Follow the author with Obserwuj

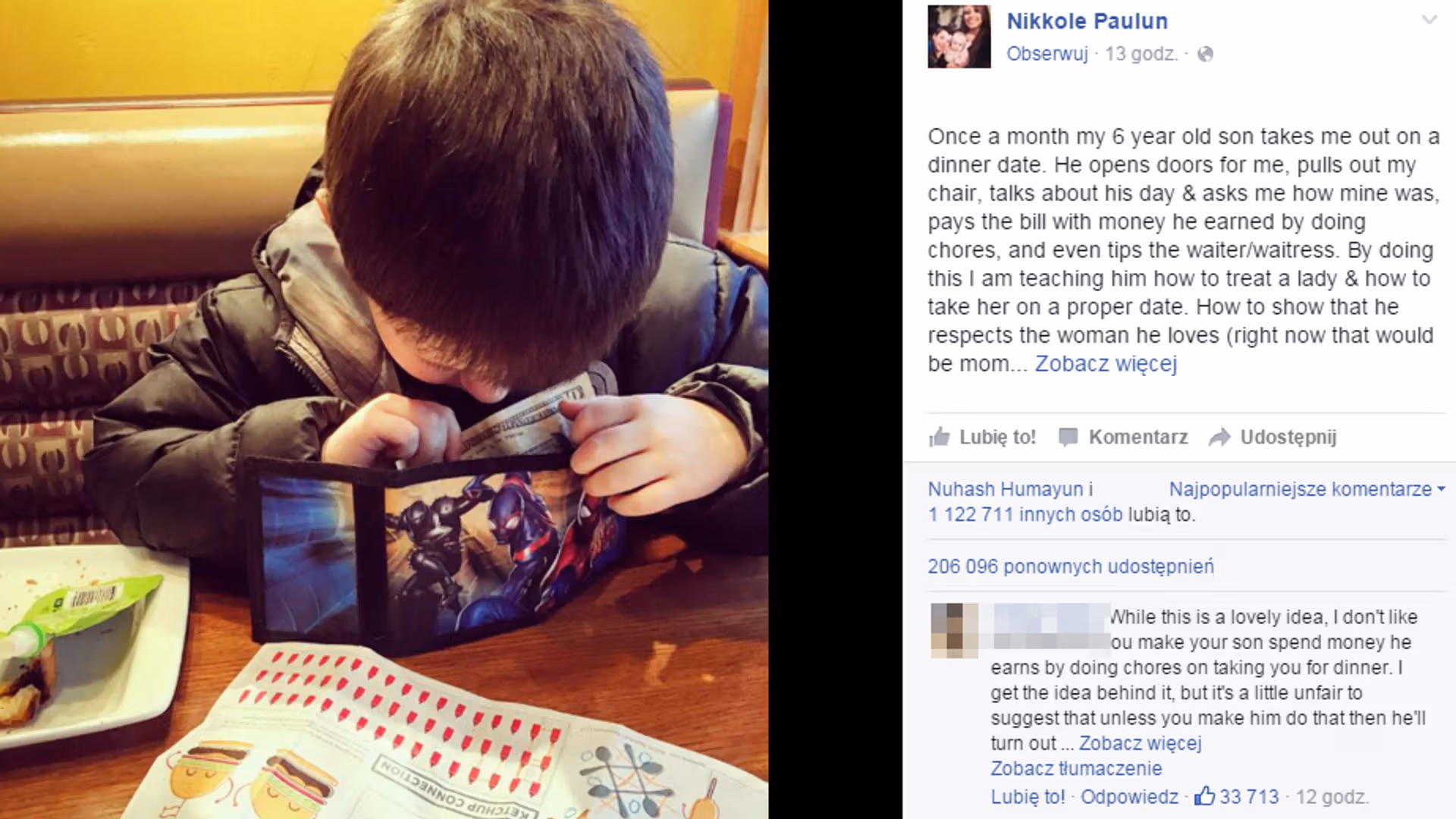tap(1046, 54)
